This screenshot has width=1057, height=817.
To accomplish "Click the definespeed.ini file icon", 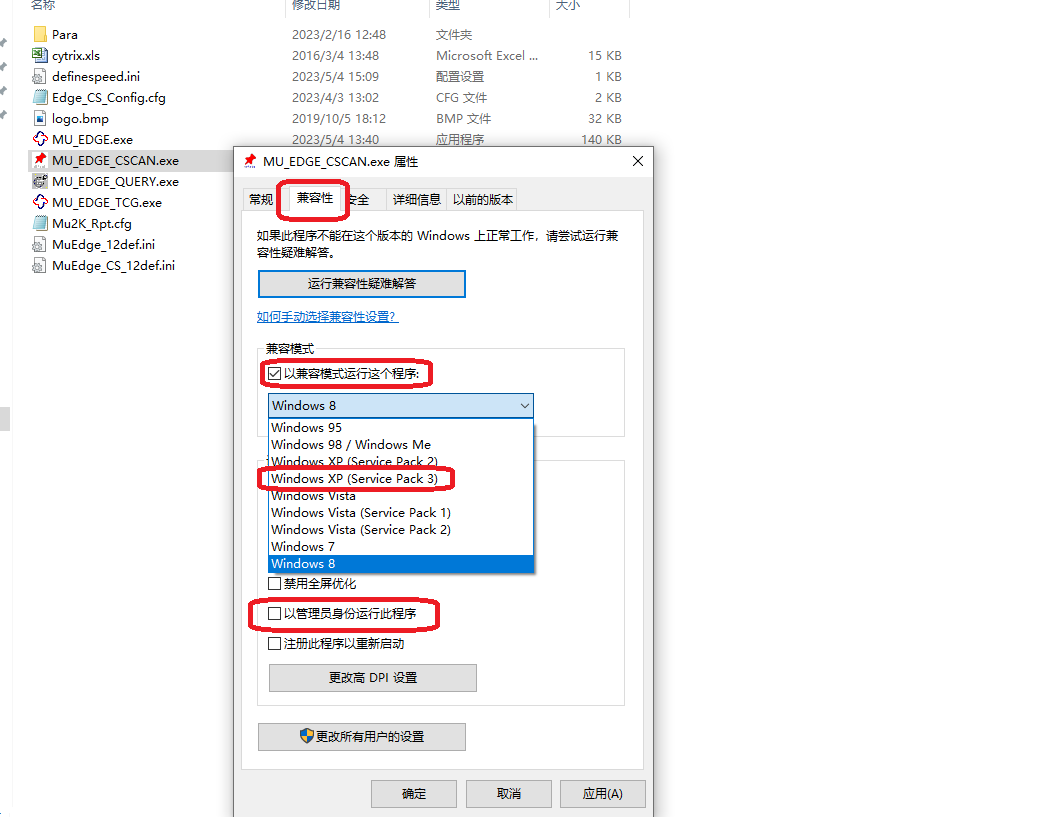I will click(40, 76).
